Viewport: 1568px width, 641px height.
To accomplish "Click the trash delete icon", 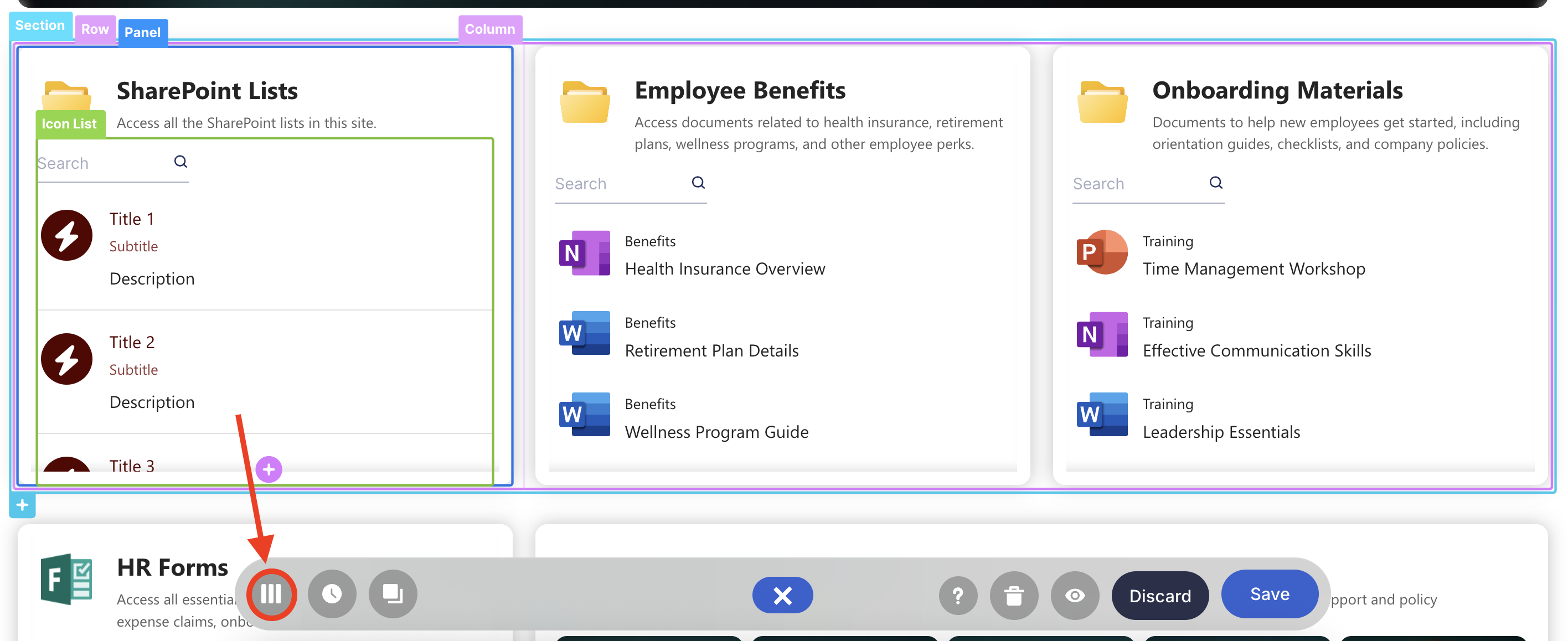I will tap(1013, 596).
